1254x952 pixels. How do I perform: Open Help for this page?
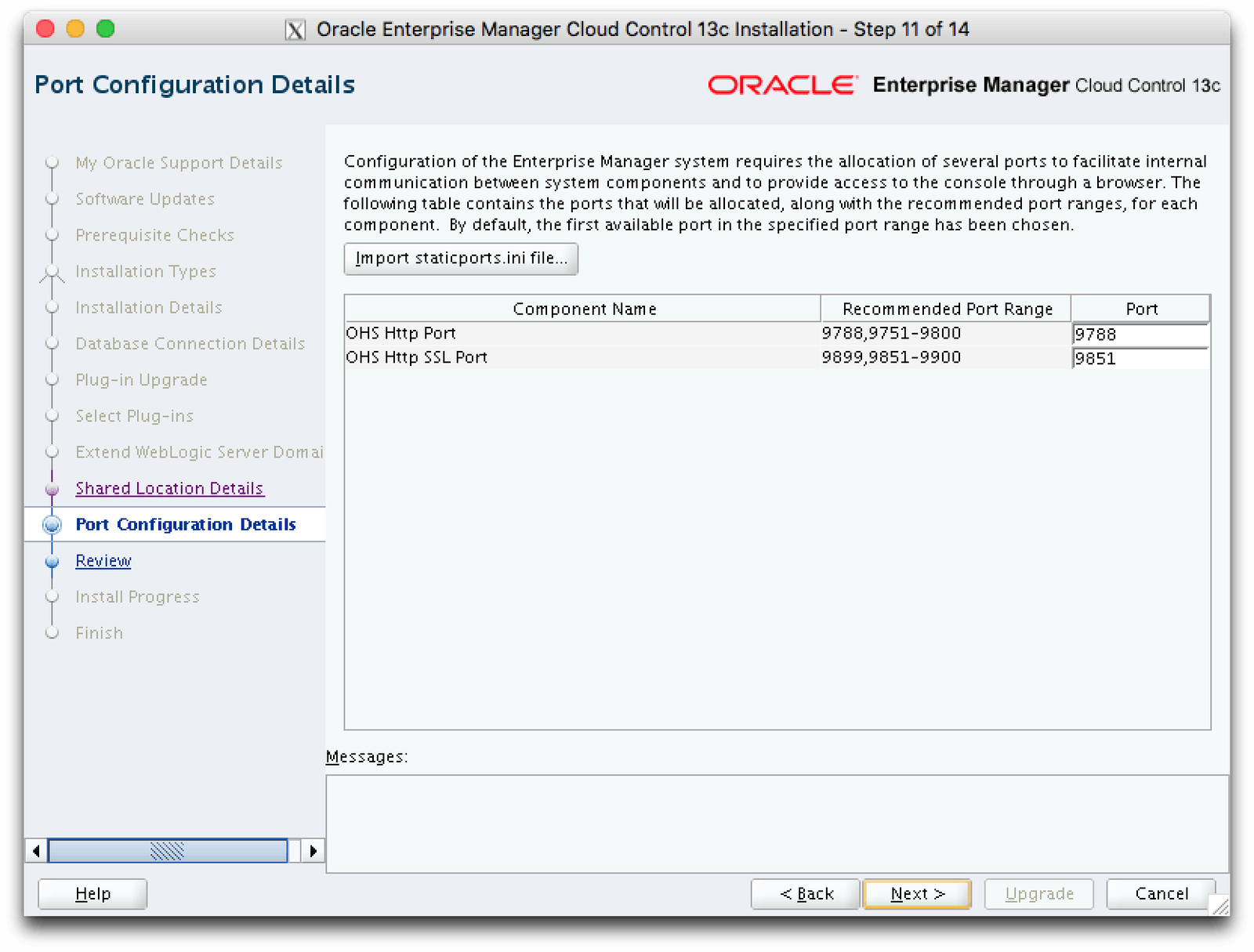tap(92, 893)
